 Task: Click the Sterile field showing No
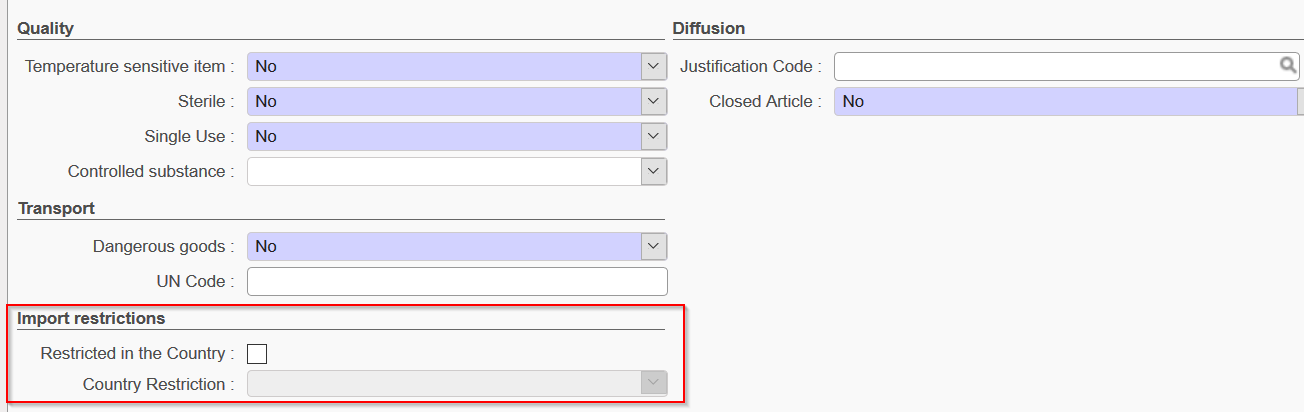tap(444, 101)
